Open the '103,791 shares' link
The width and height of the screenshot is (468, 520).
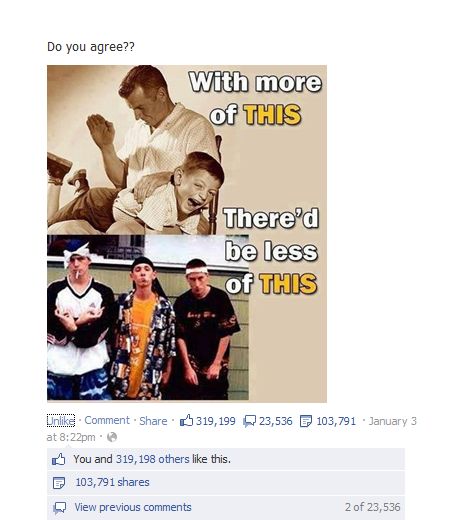pyautogui.click(x=112, y=482)
